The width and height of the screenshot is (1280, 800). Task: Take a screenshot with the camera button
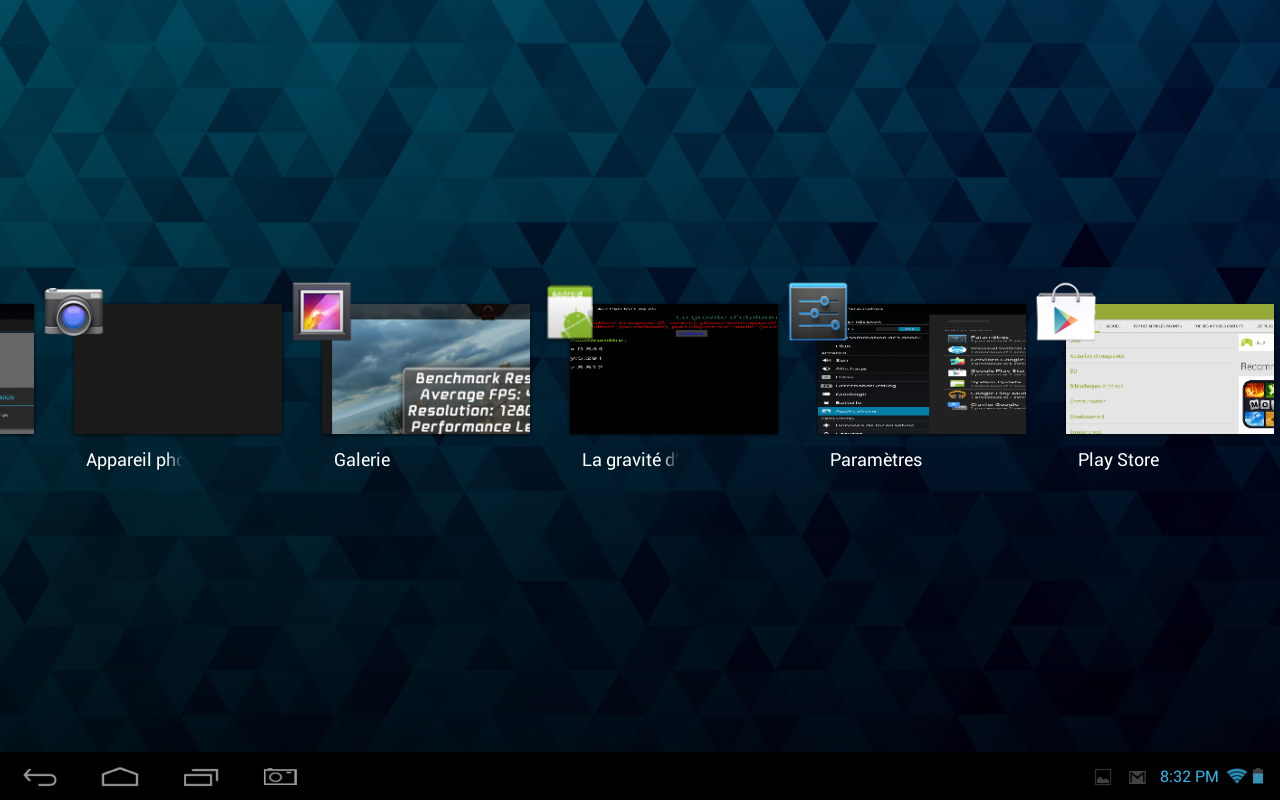[x=280, y=777]
